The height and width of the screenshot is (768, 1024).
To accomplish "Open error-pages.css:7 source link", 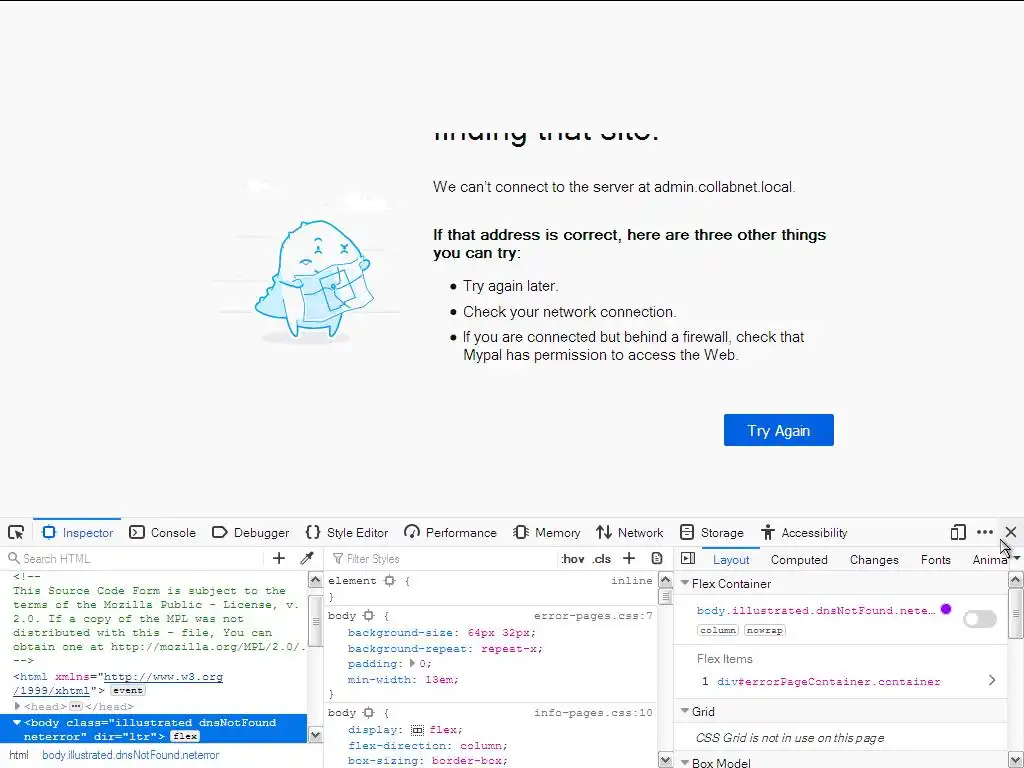I will 593,616.
